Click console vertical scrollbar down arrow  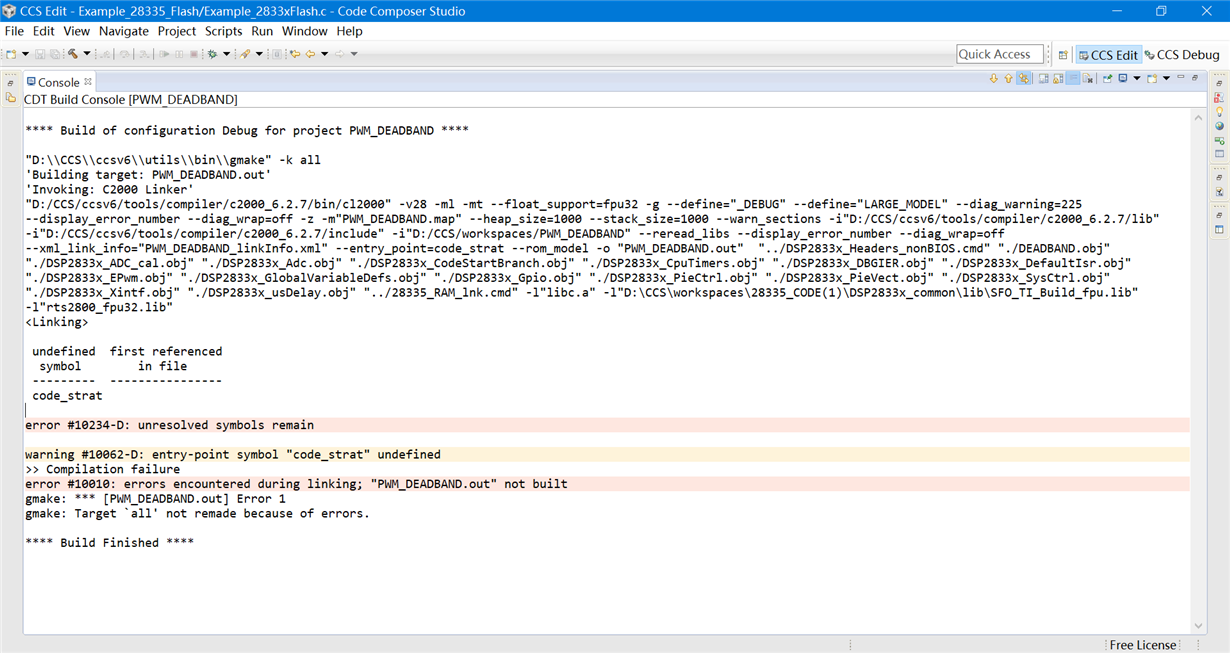tap(1199, 626)
